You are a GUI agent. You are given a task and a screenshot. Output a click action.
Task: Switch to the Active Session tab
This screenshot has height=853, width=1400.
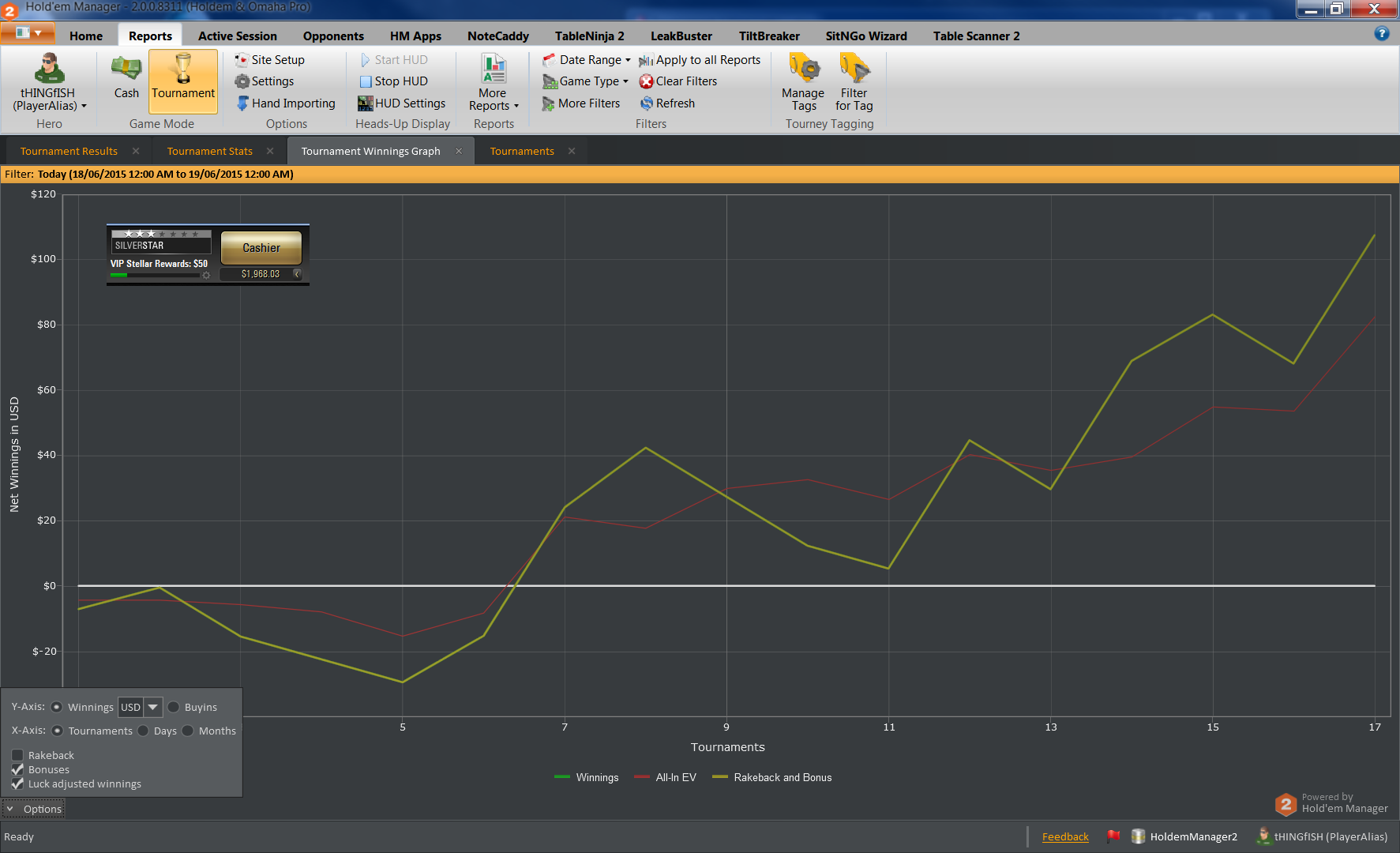click(x=238, y=36)
